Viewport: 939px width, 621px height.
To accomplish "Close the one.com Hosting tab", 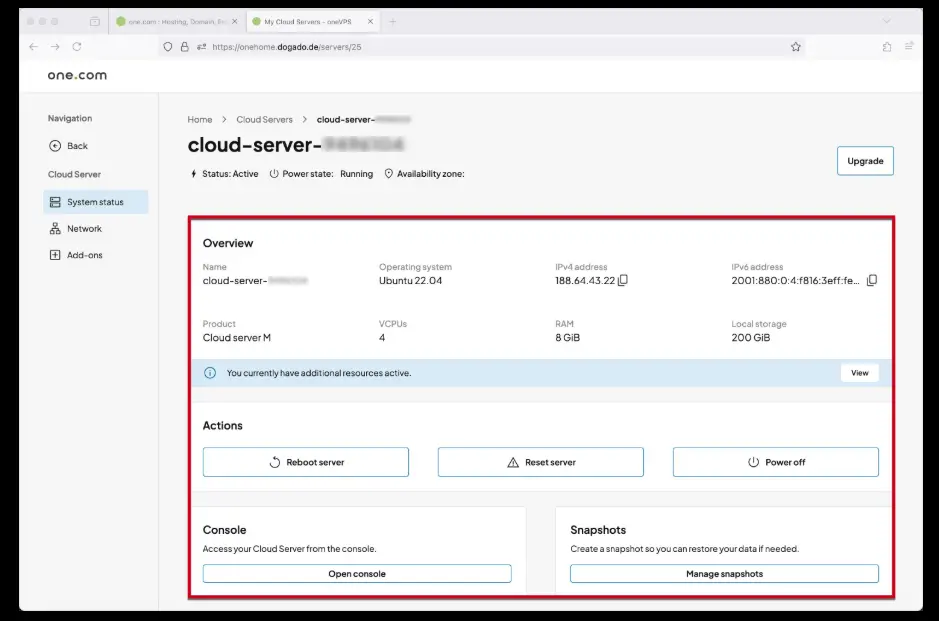I will point(235,22).
